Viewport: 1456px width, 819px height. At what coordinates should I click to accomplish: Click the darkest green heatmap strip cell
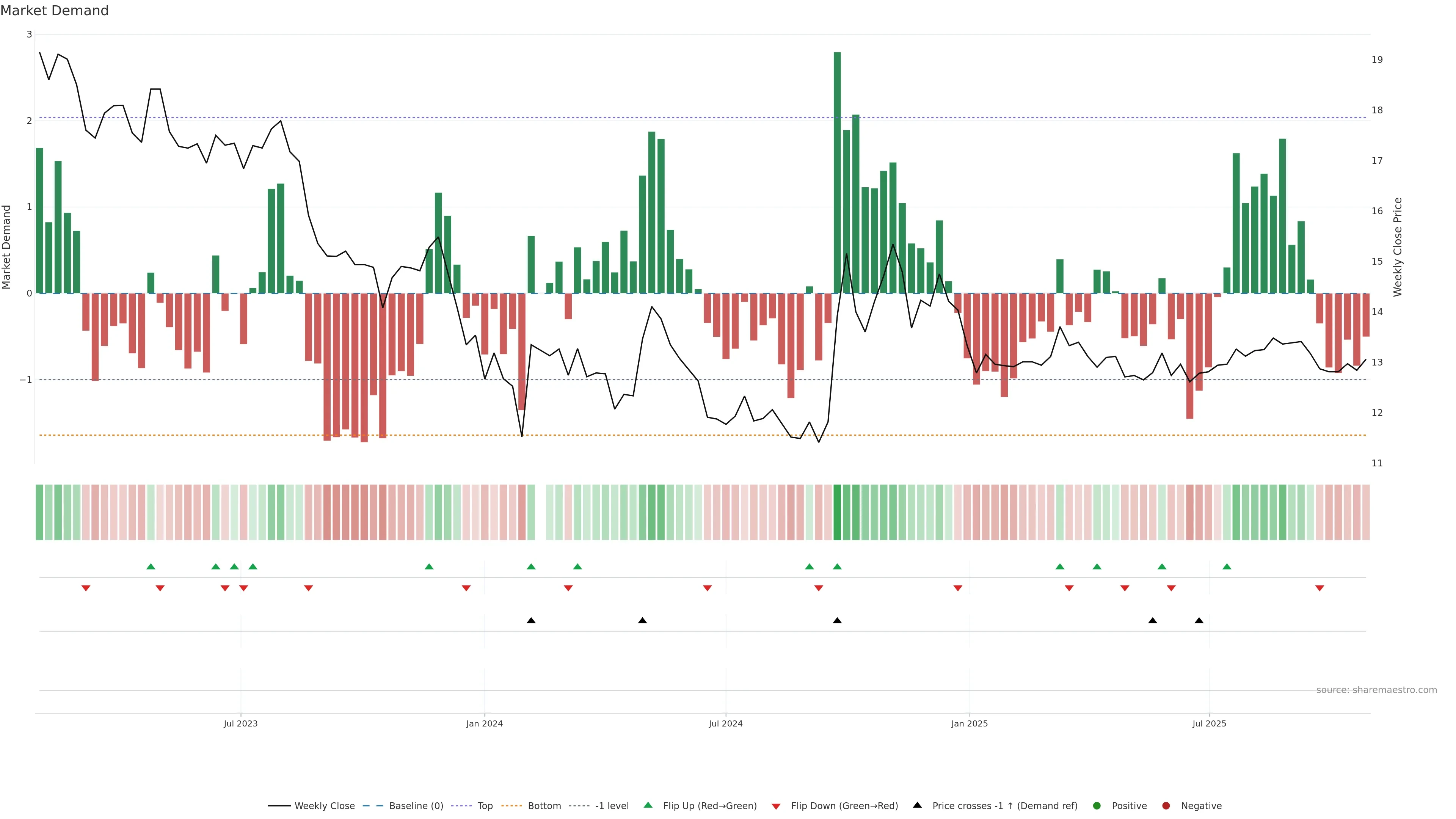837,512
